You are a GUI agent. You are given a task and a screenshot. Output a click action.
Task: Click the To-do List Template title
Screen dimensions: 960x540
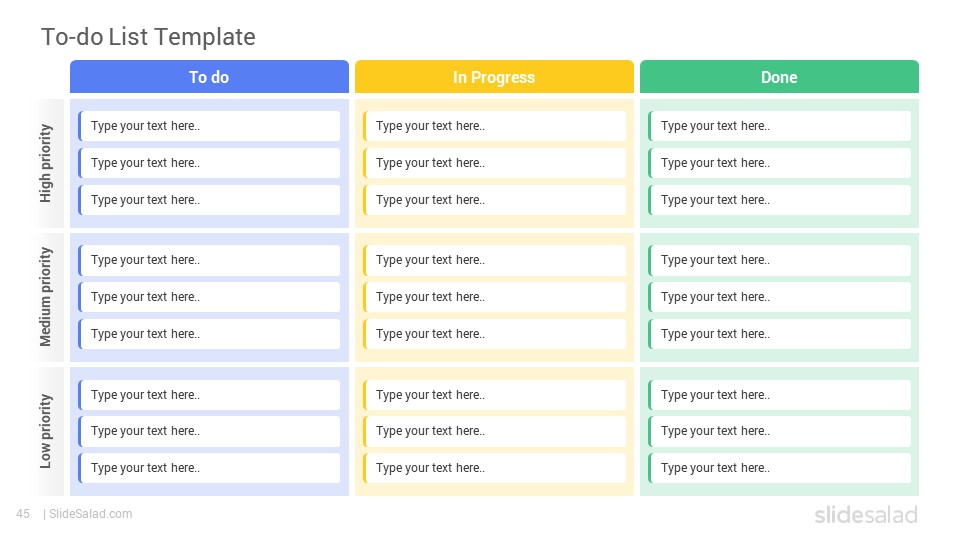[148, 37]
